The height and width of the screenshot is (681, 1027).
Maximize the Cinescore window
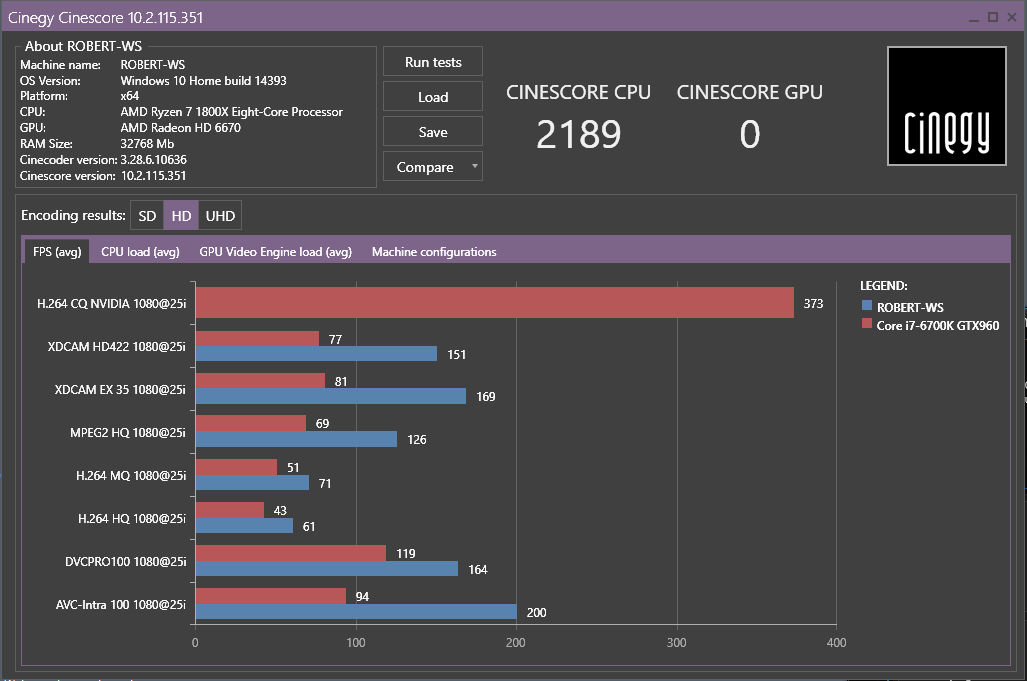993,18
